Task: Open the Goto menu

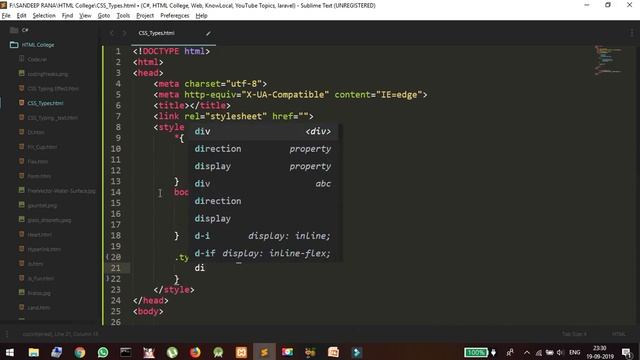Action: click(x=104, y=16)
